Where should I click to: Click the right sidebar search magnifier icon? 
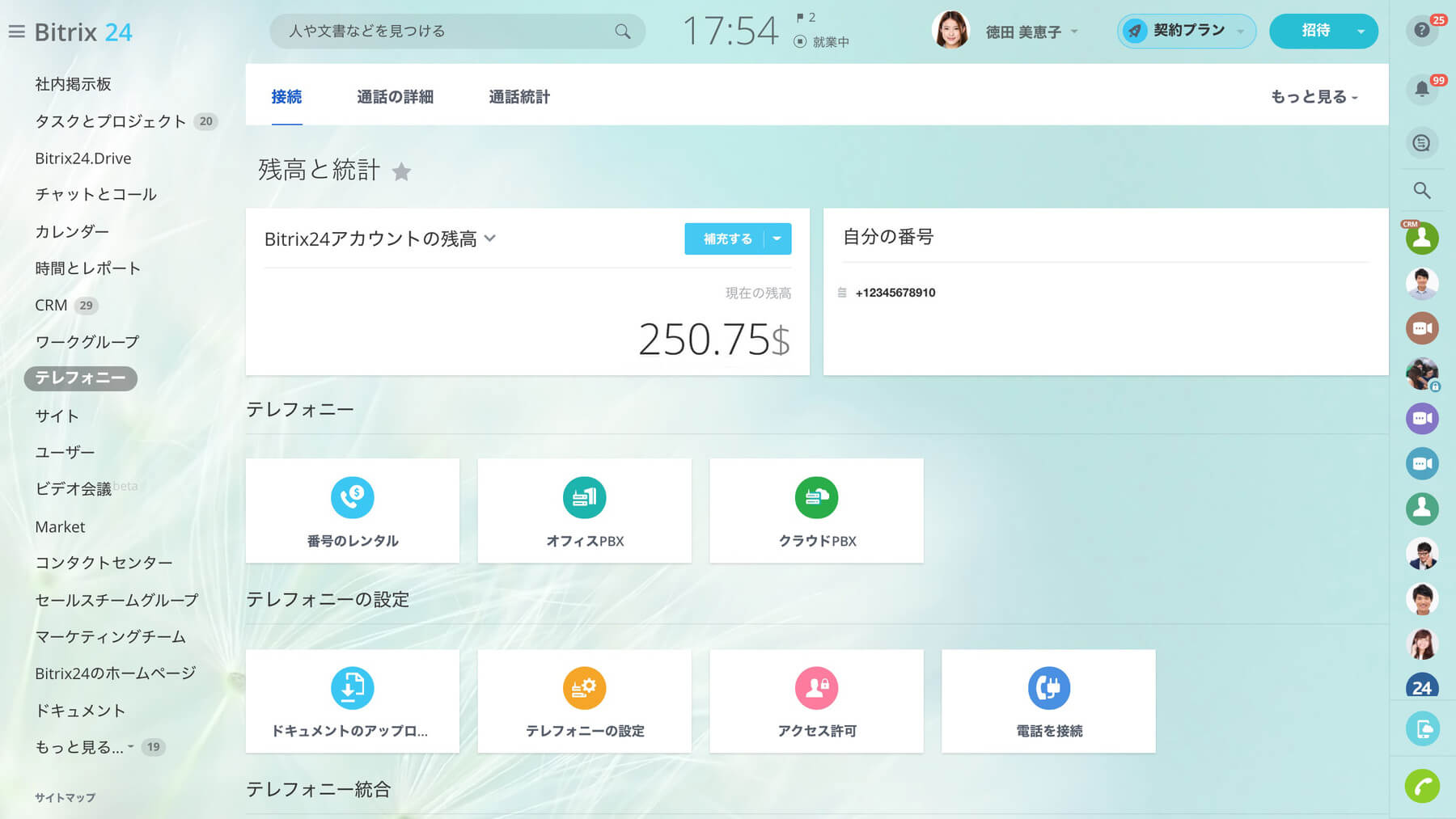(x=1421, y=190)
